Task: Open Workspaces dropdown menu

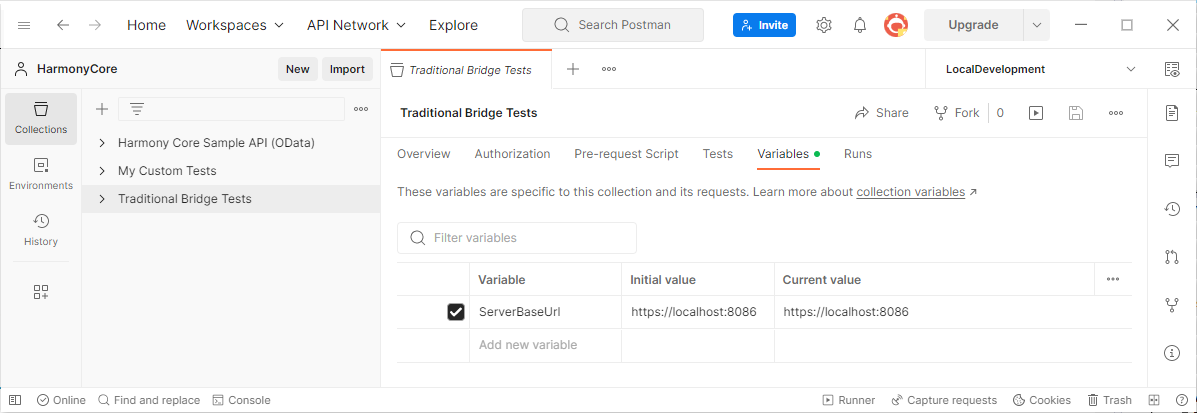Action: coord(235,25)
